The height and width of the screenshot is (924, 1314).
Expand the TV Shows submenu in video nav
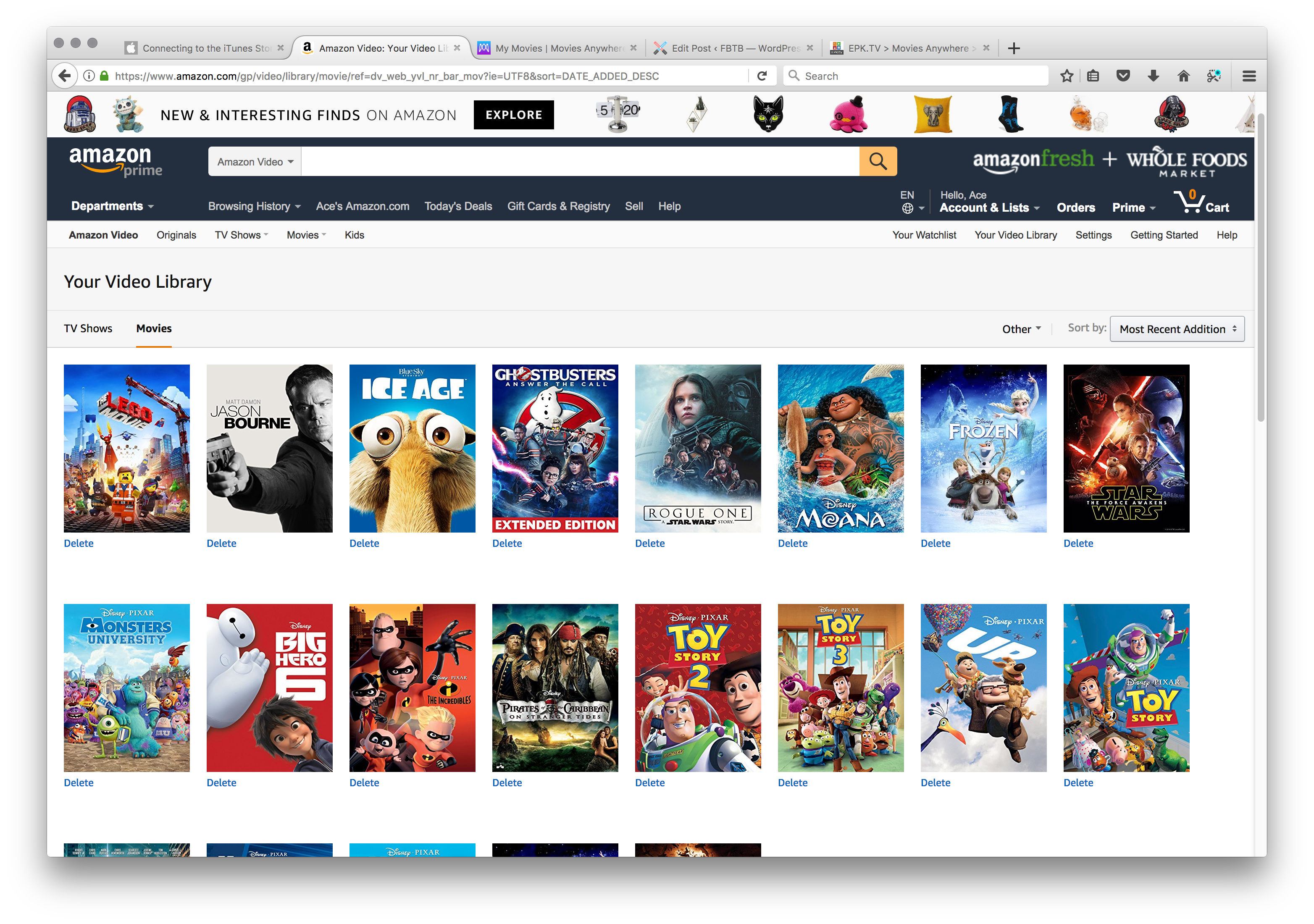pyautogui.click(x=241, y=235)
